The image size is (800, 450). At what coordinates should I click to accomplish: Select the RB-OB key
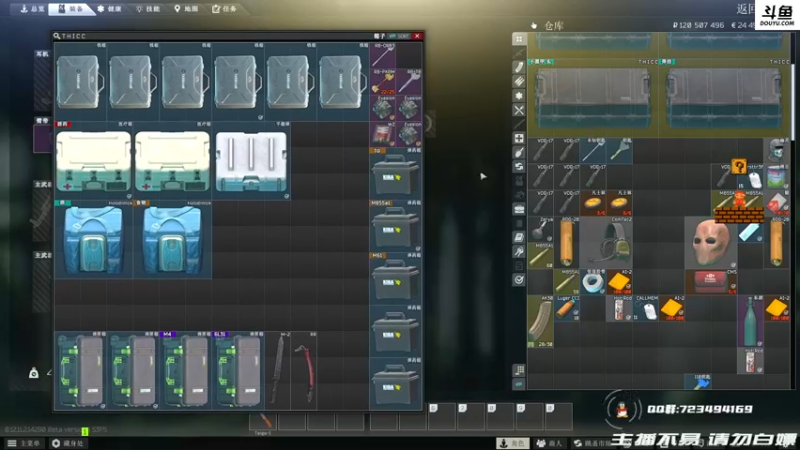pos(383,56)
